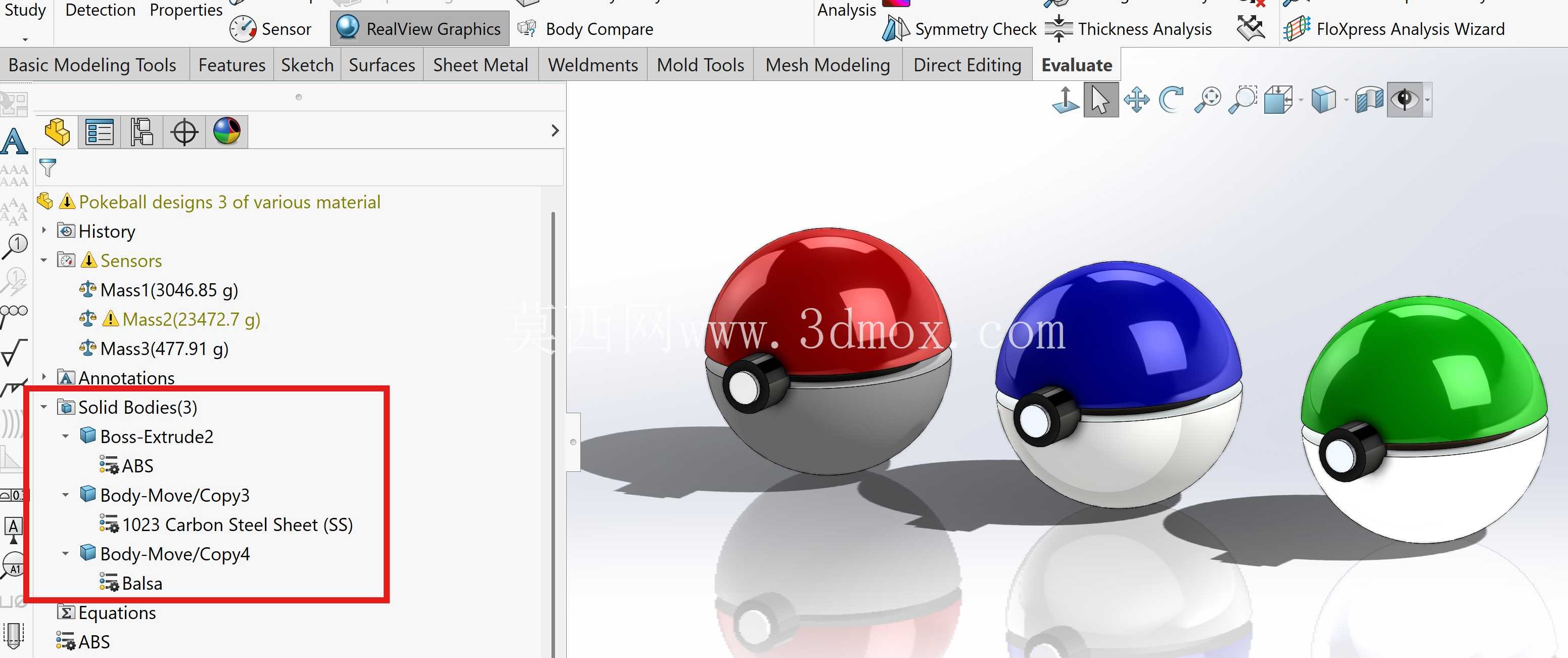
Task: Open the View Orientation dropdown arrow
Action: point(1301,99)
